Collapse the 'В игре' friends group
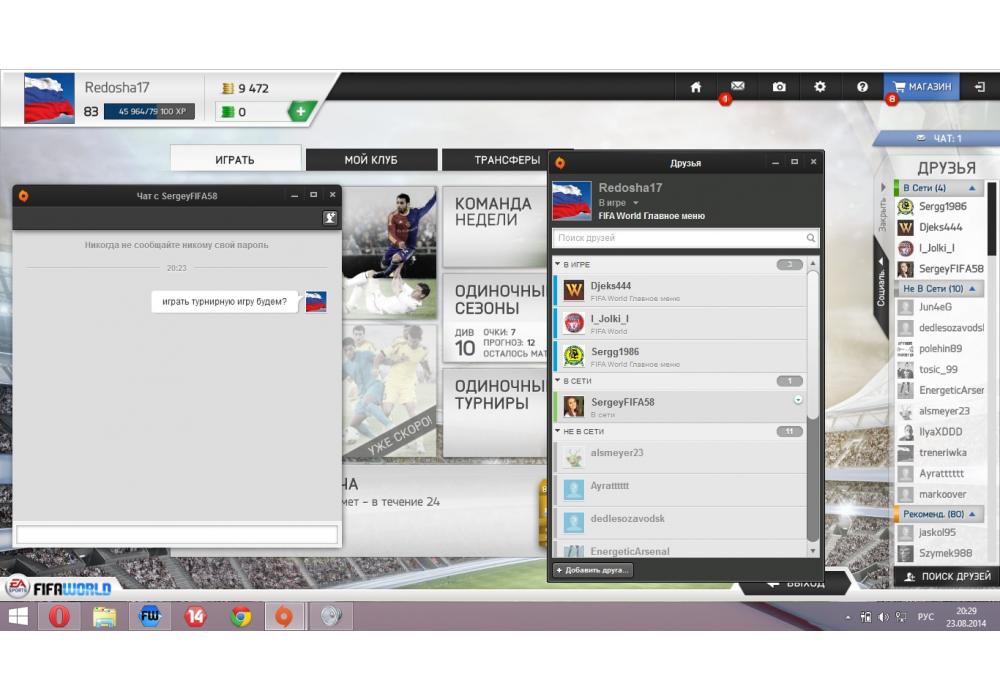The width and height of the screenshot is (1000, 700). [558, 264]
